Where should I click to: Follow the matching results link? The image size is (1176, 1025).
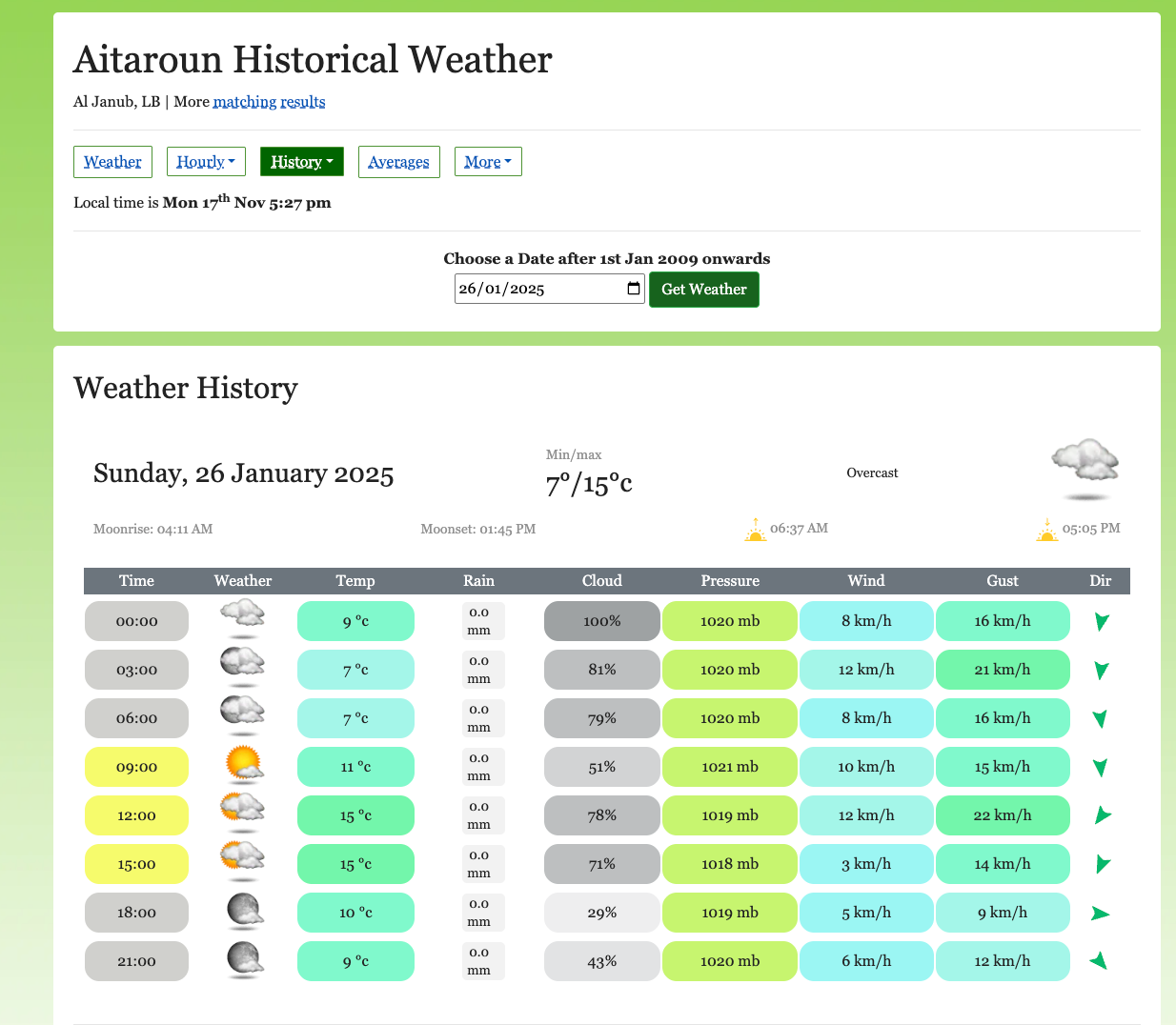(269, 101)
